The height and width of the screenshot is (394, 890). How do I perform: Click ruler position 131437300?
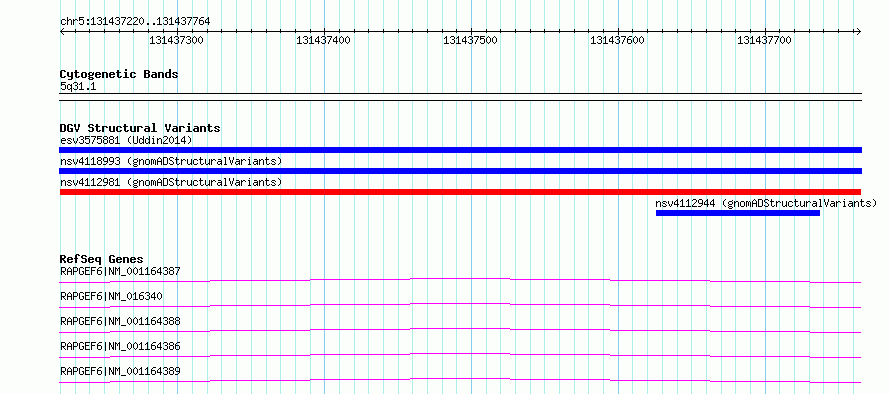coord(177,40)
